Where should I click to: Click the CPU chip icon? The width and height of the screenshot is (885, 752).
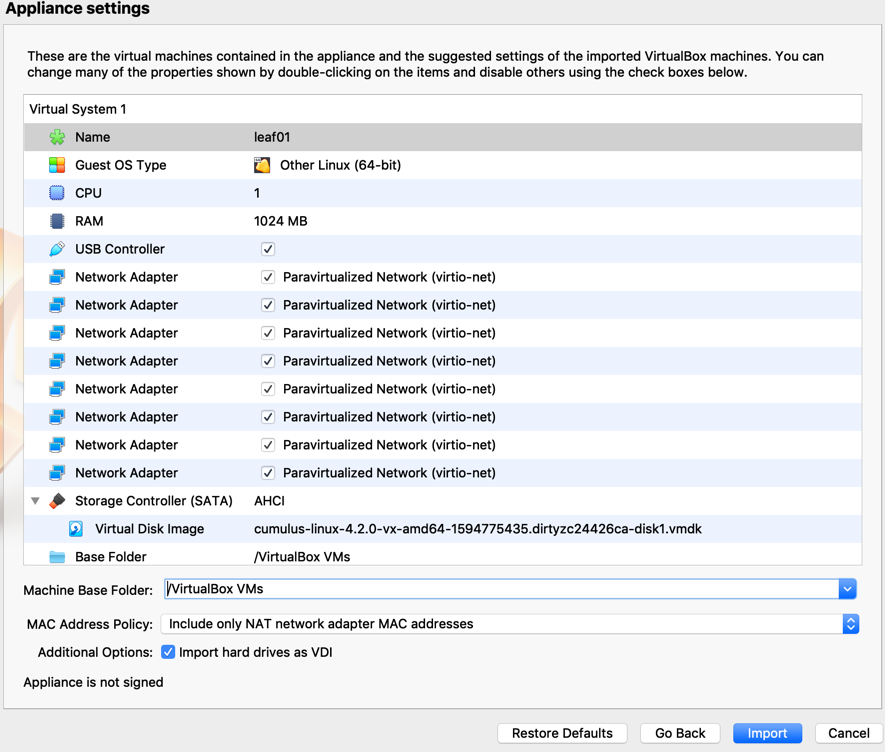(57, 193)
